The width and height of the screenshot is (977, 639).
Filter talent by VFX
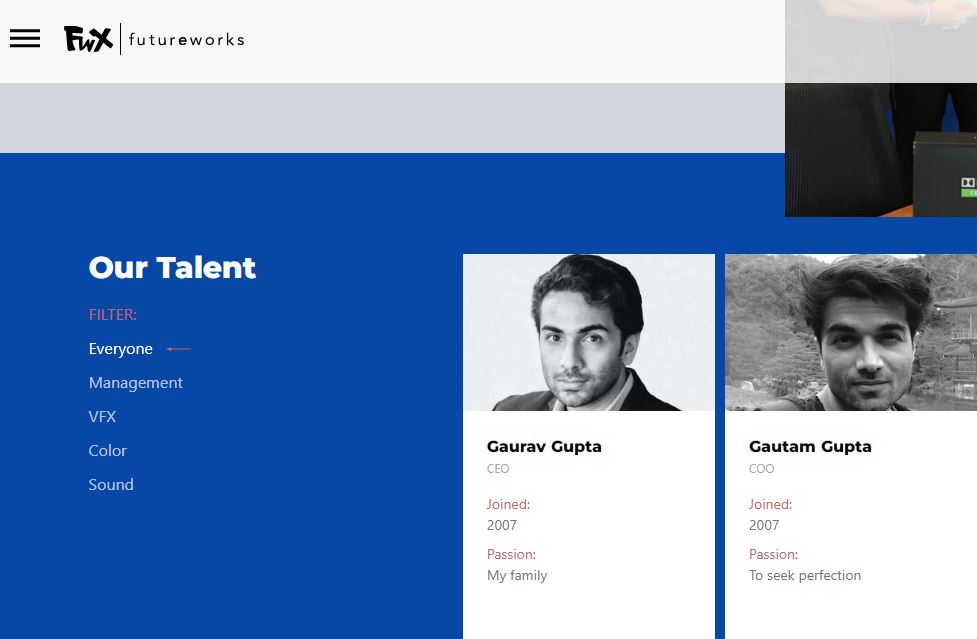click(102, 417)
